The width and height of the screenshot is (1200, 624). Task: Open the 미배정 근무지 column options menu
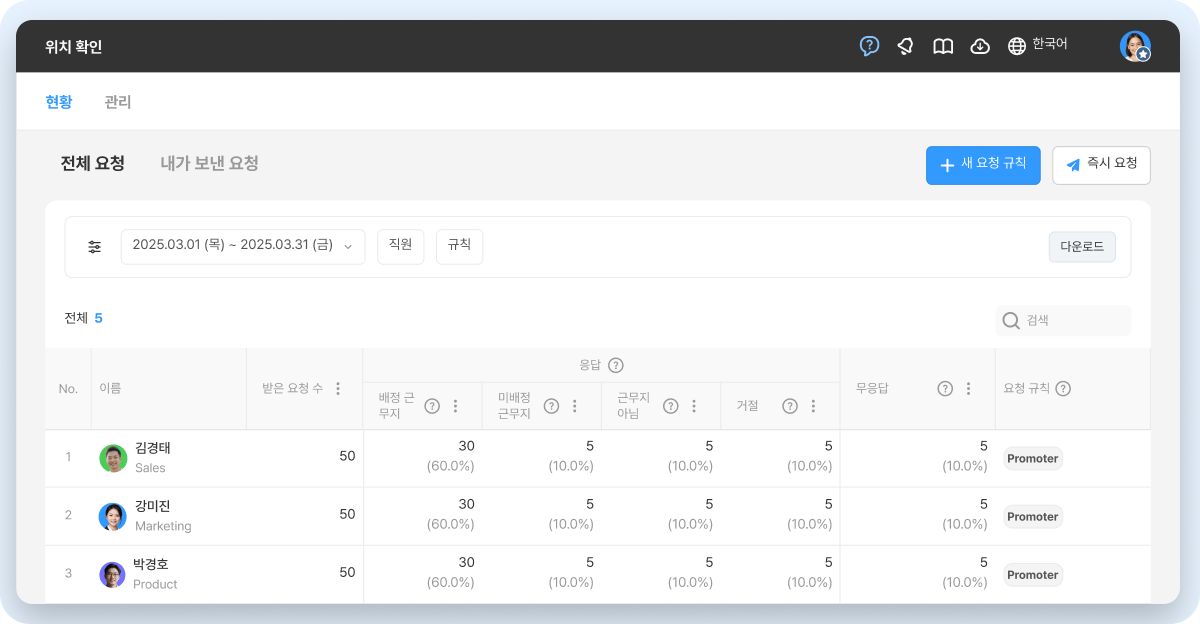[574, 406]
